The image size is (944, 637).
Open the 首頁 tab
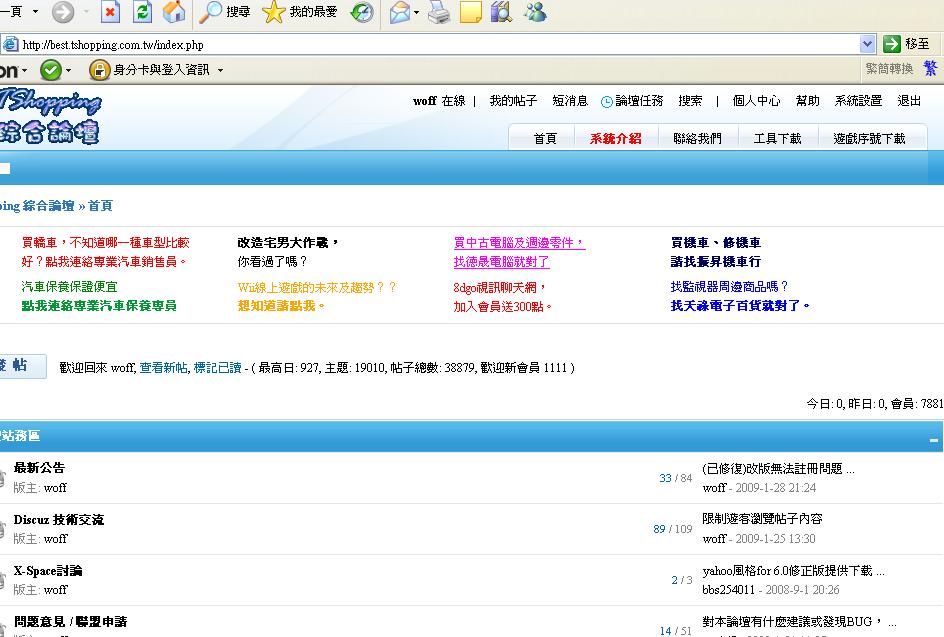pos(545,138)
